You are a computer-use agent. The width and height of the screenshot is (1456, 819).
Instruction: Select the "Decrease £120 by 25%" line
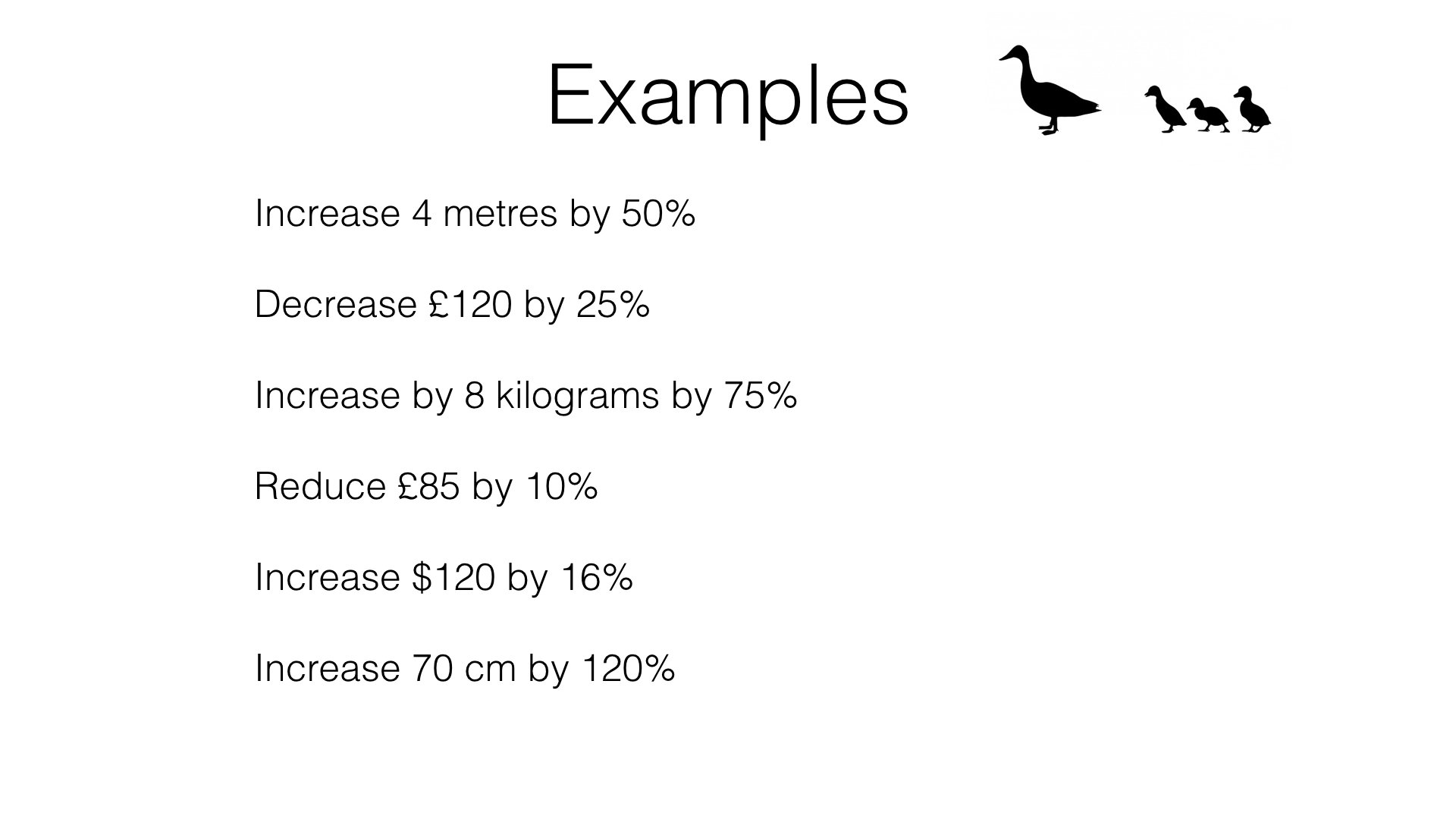[x=452, y=305]
